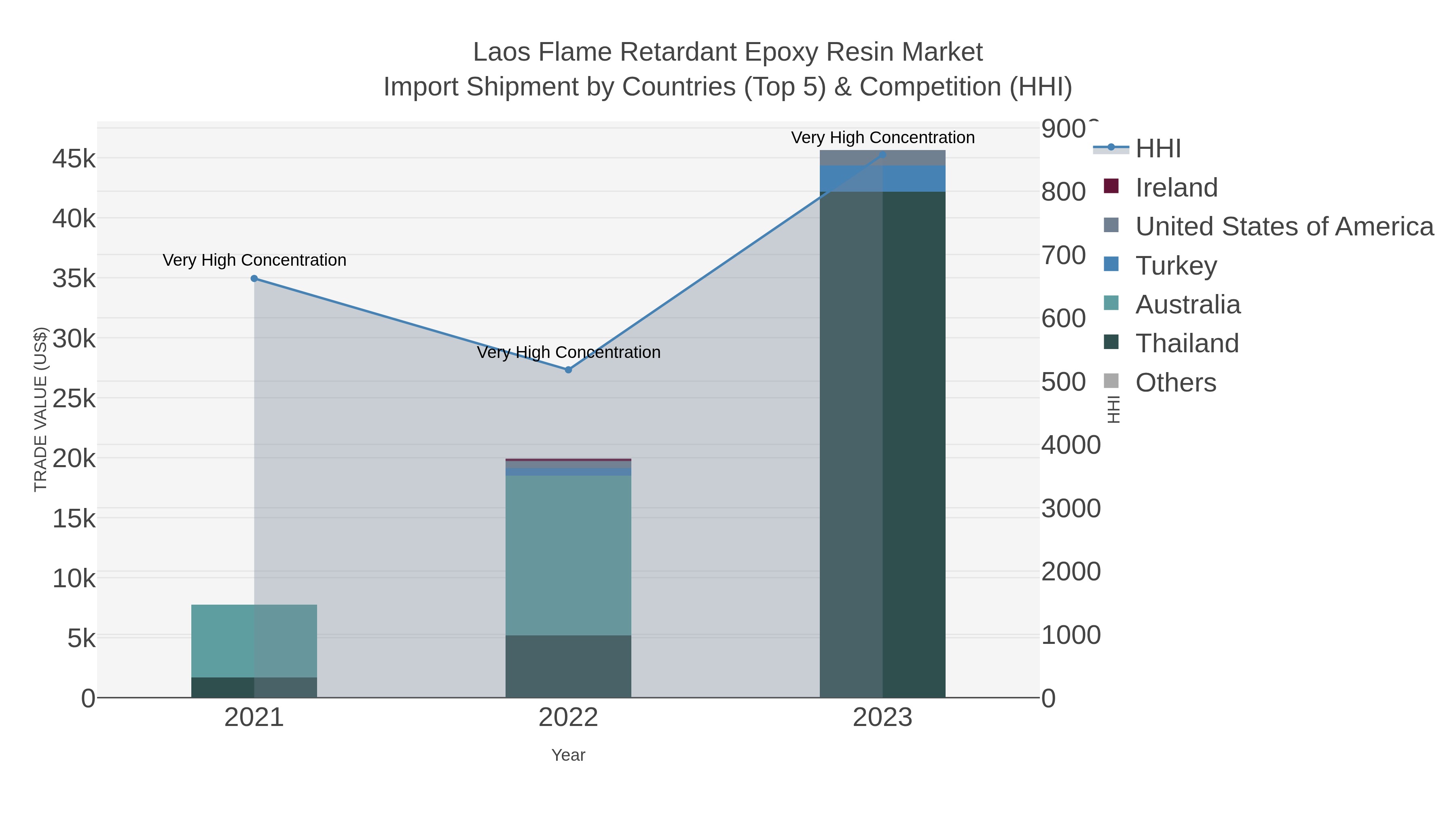Viewport: 1456px width, 819px height.
Task: Select the 2023 HHI data point
Action: tap(882, 154)
